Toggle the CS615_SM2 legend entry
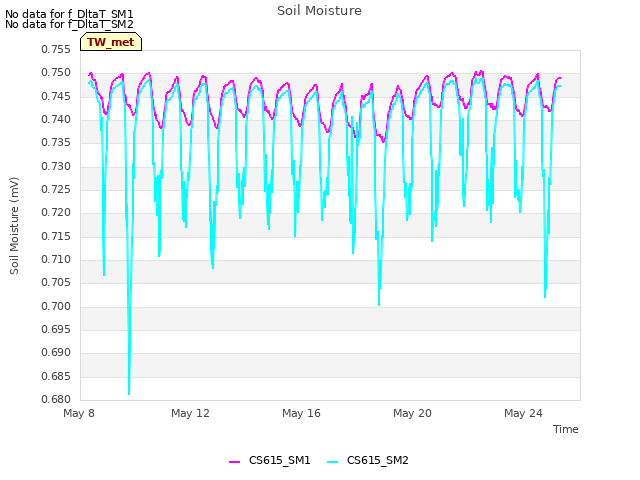Image resolution: width=640 pixels, height=480 pixels. click(x=368, y=460)
